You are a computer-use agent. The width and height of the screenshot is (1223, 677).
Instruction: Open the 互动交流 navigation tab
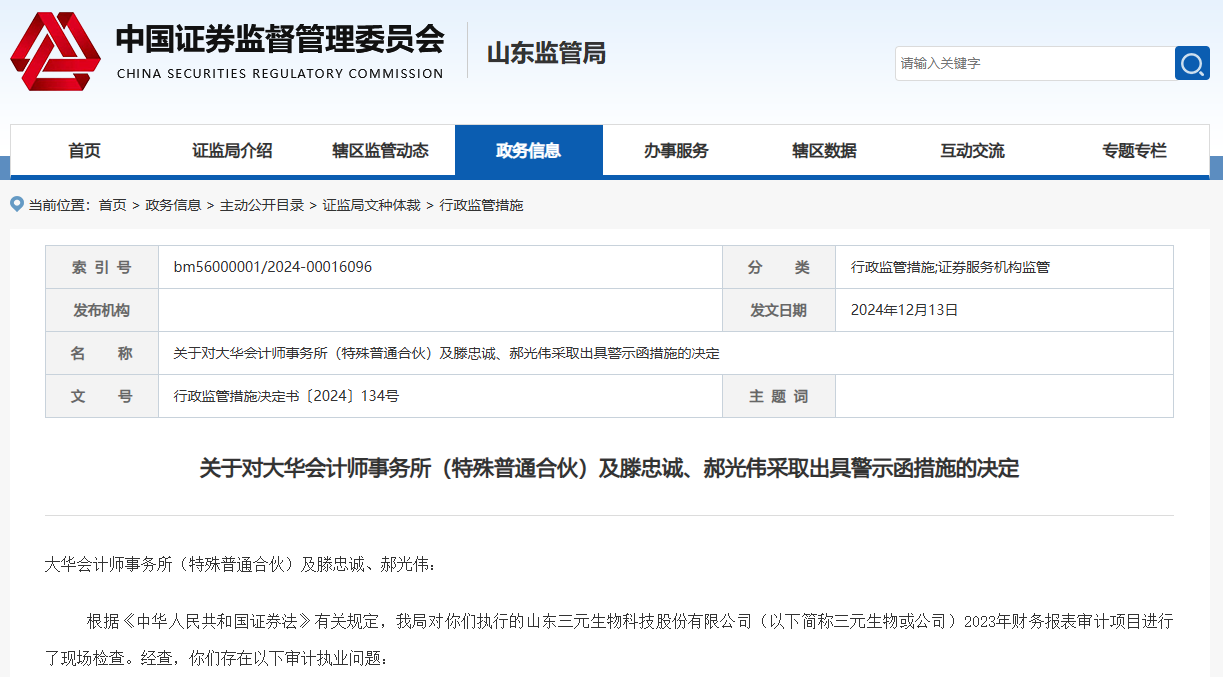(x=972, y=151)
